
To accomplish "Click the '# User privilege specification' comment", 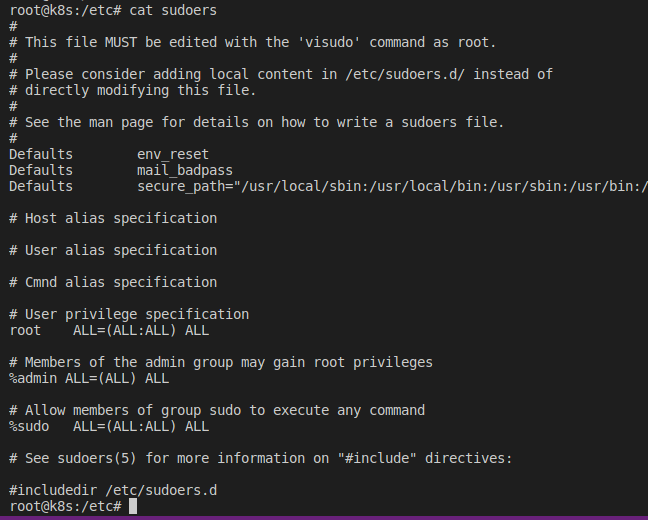I will tap(129, 314).
